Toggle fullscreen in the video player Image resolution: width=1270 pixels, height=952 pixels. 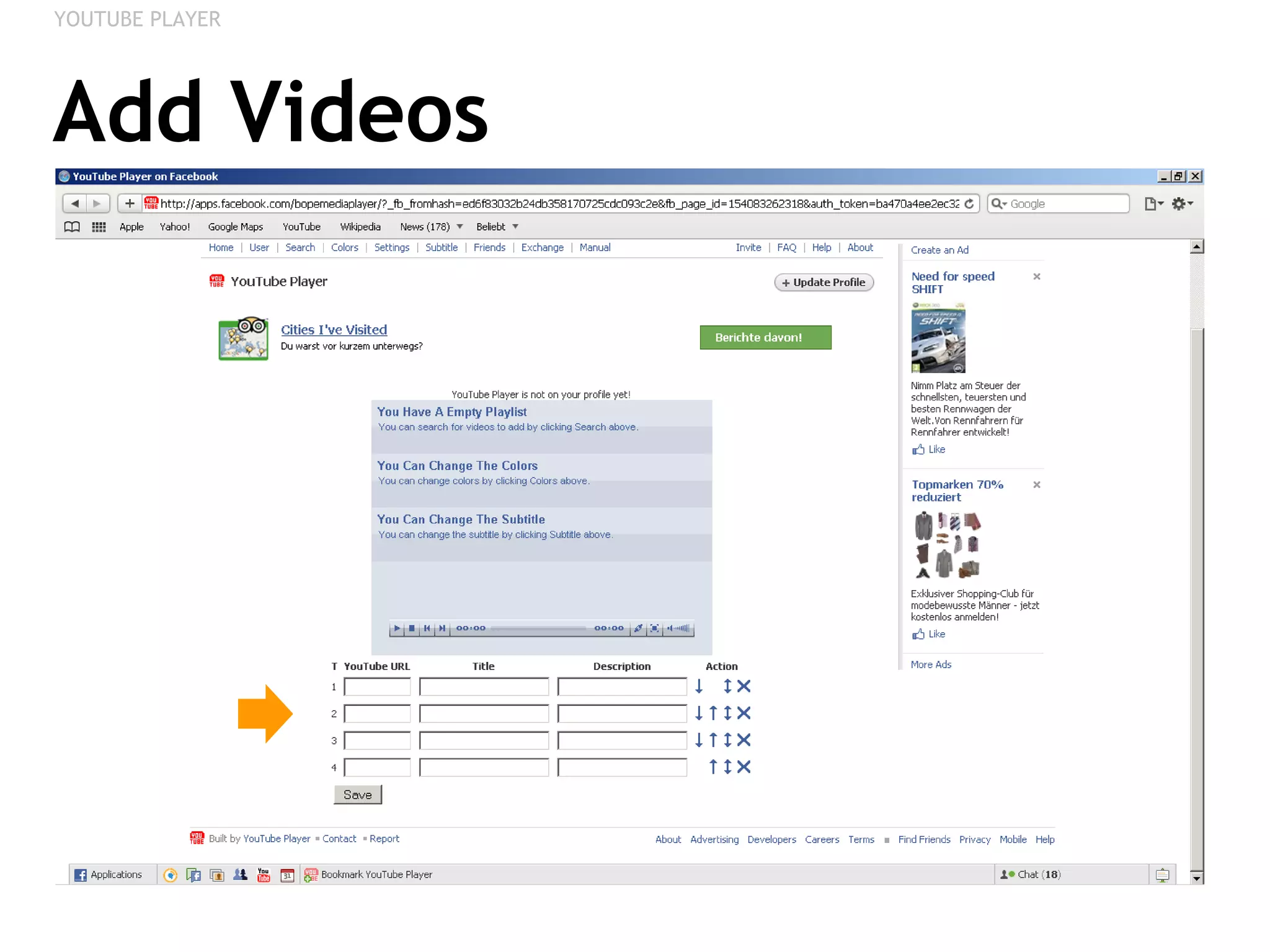coord(654,628)
